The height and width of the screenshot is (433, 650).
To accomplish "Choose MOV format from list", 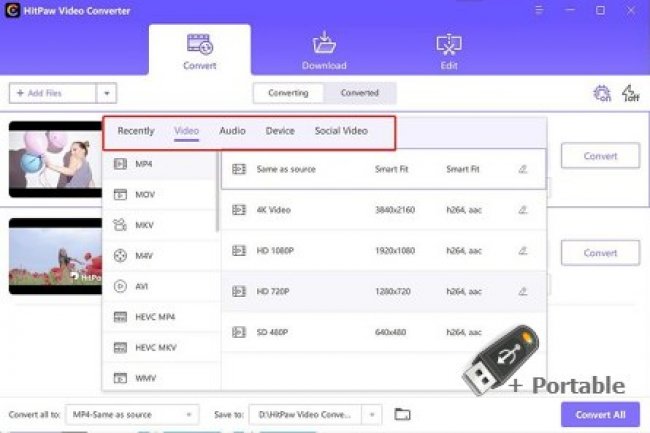I will coord(144,193).
